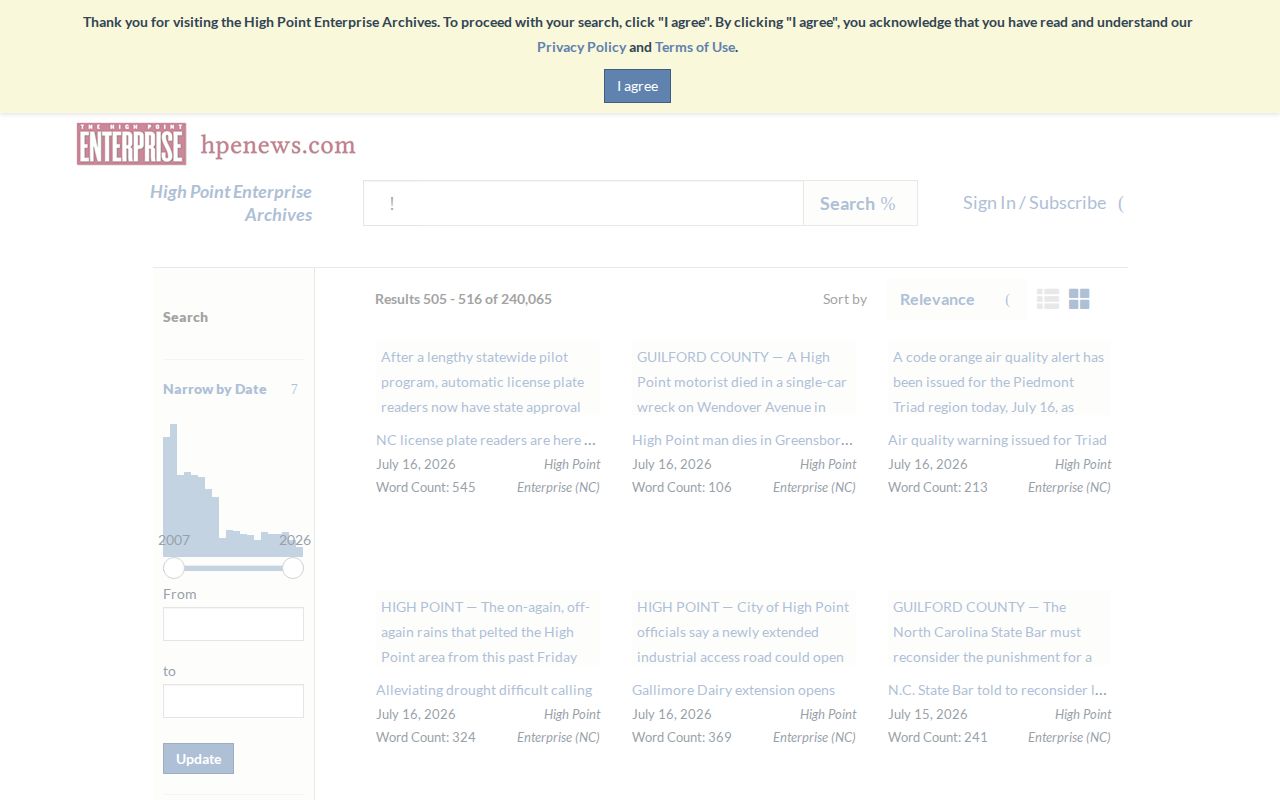Click the I agree button
Screen dimensions: 1280x800
pyautogui.click(x=637, y=86)
